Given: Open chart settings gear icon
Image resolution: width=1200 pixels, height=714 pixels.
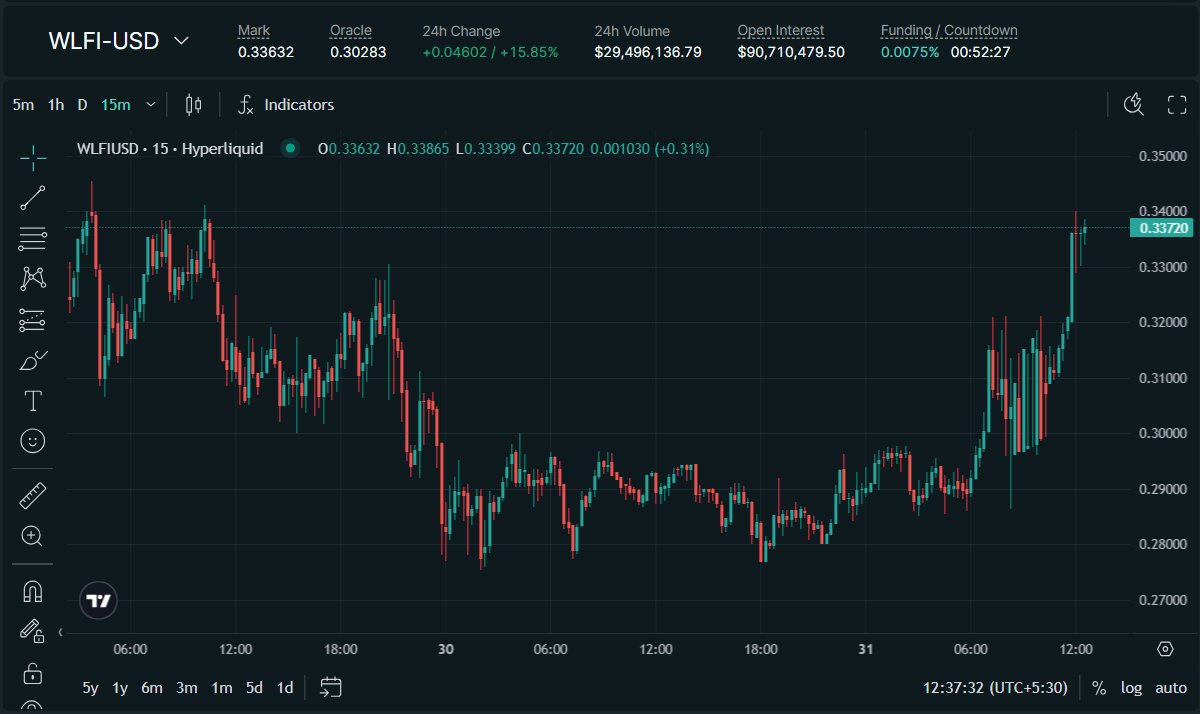Looking at the screenshot, I should (x=1165, y=649).
